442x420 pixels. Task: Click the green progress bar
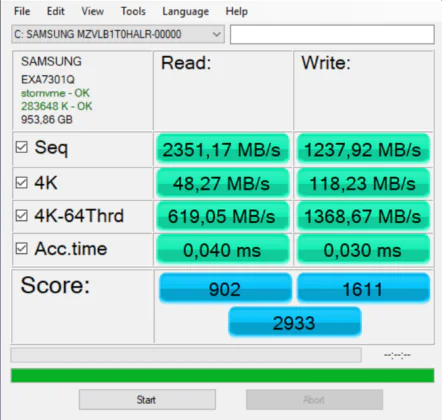[222, 375]
